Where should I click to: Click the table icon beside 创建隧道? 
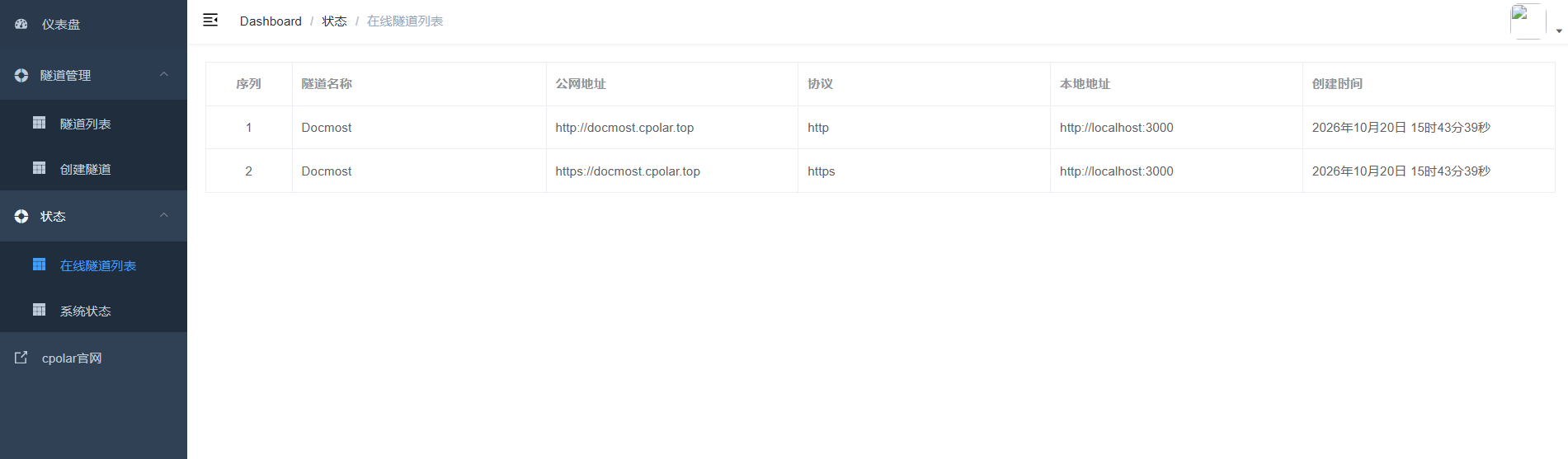coord(39,168)
